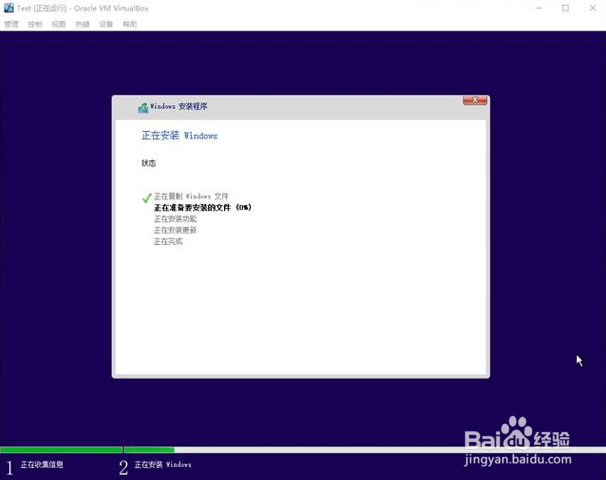This screenshot has height=480, width=606.
Task: Click the Windows 安装程序 setup icon
Action: pyautogui.click(x=143, y=107)
